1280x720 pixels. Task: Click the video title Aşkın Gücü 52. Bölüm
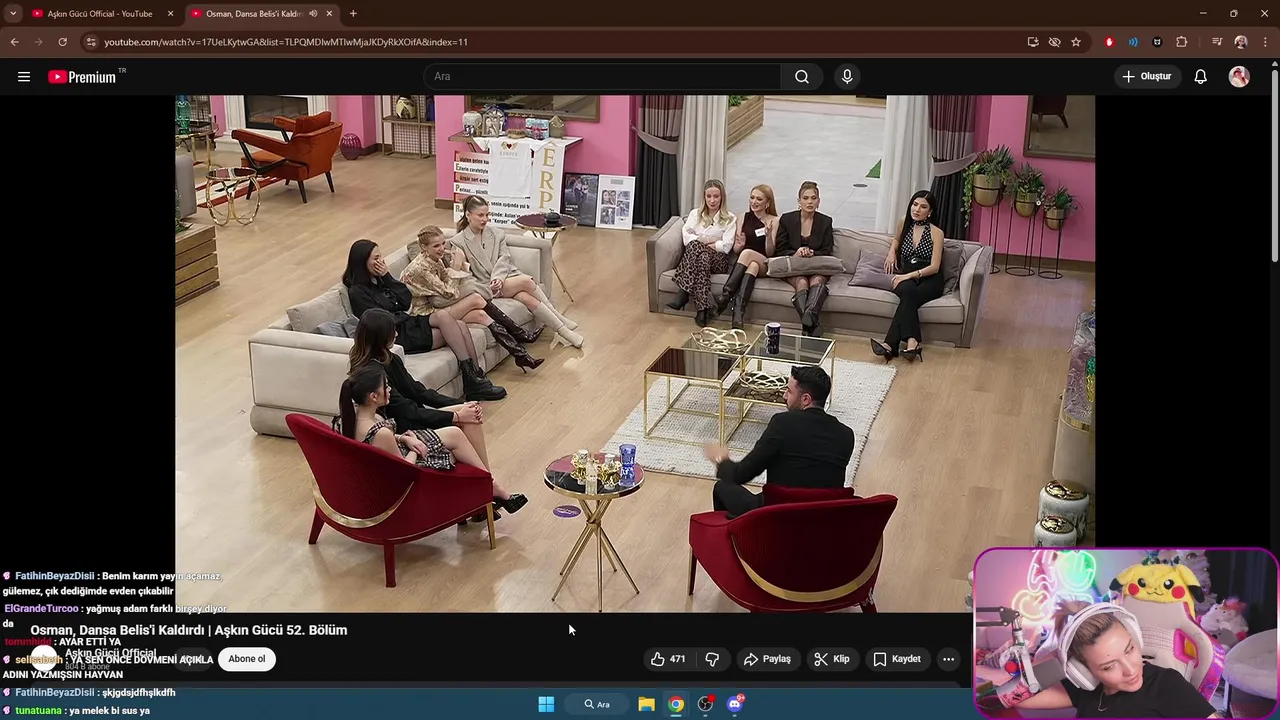point(189,630)
